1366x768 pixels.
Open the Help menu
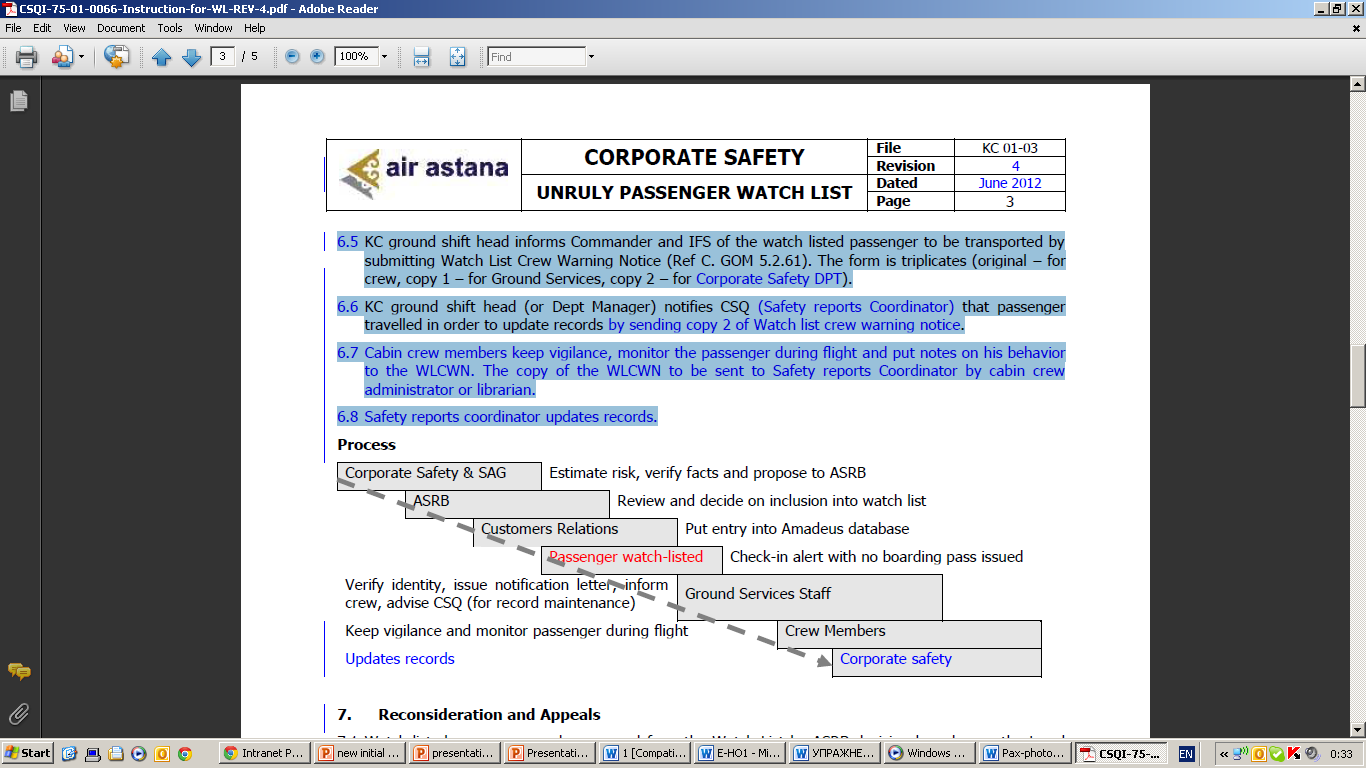tap(255, 28)
